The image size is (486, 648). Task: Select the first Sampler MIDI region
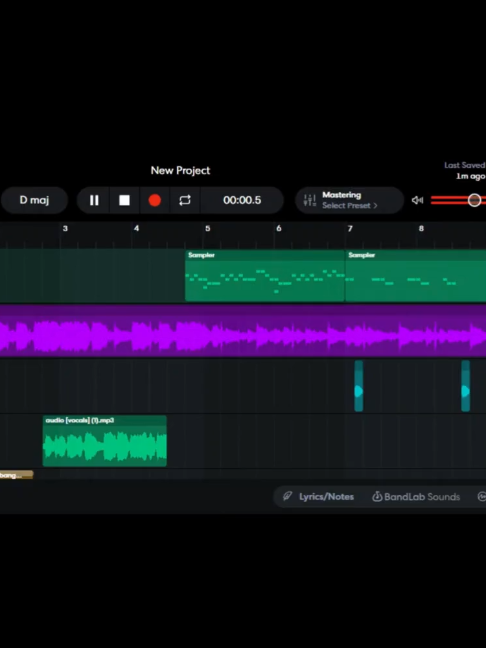tap(264, 276)
